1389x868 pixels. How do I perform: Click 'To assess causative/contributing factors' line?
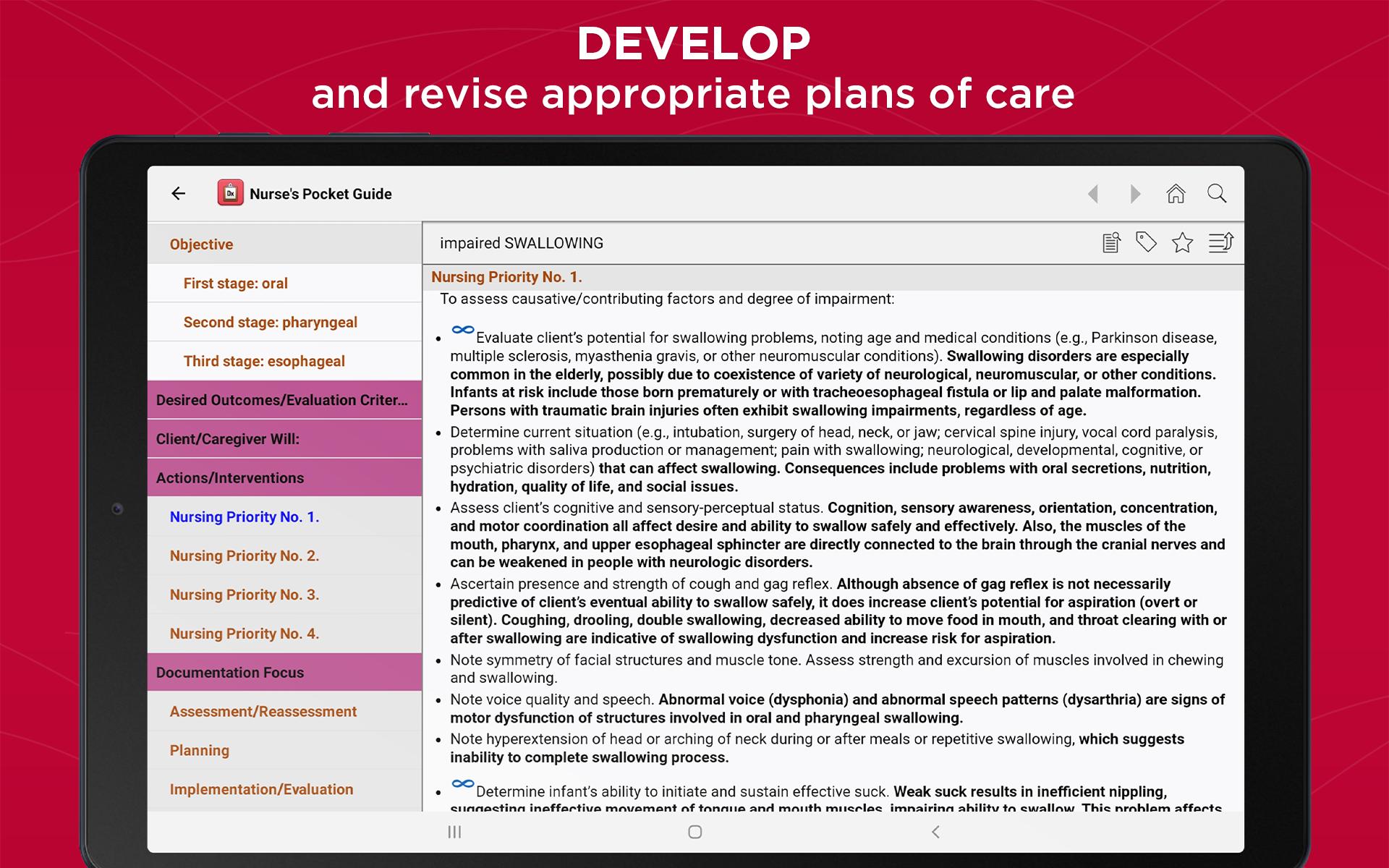(667, 299)
